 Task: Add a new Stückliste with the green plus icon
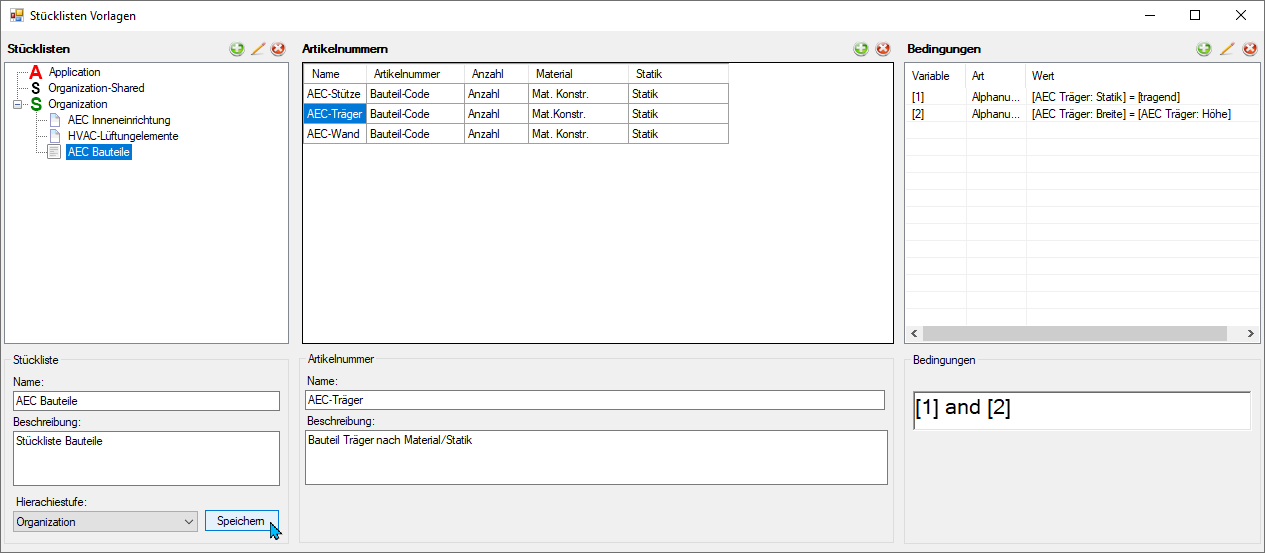coord(237,49)
